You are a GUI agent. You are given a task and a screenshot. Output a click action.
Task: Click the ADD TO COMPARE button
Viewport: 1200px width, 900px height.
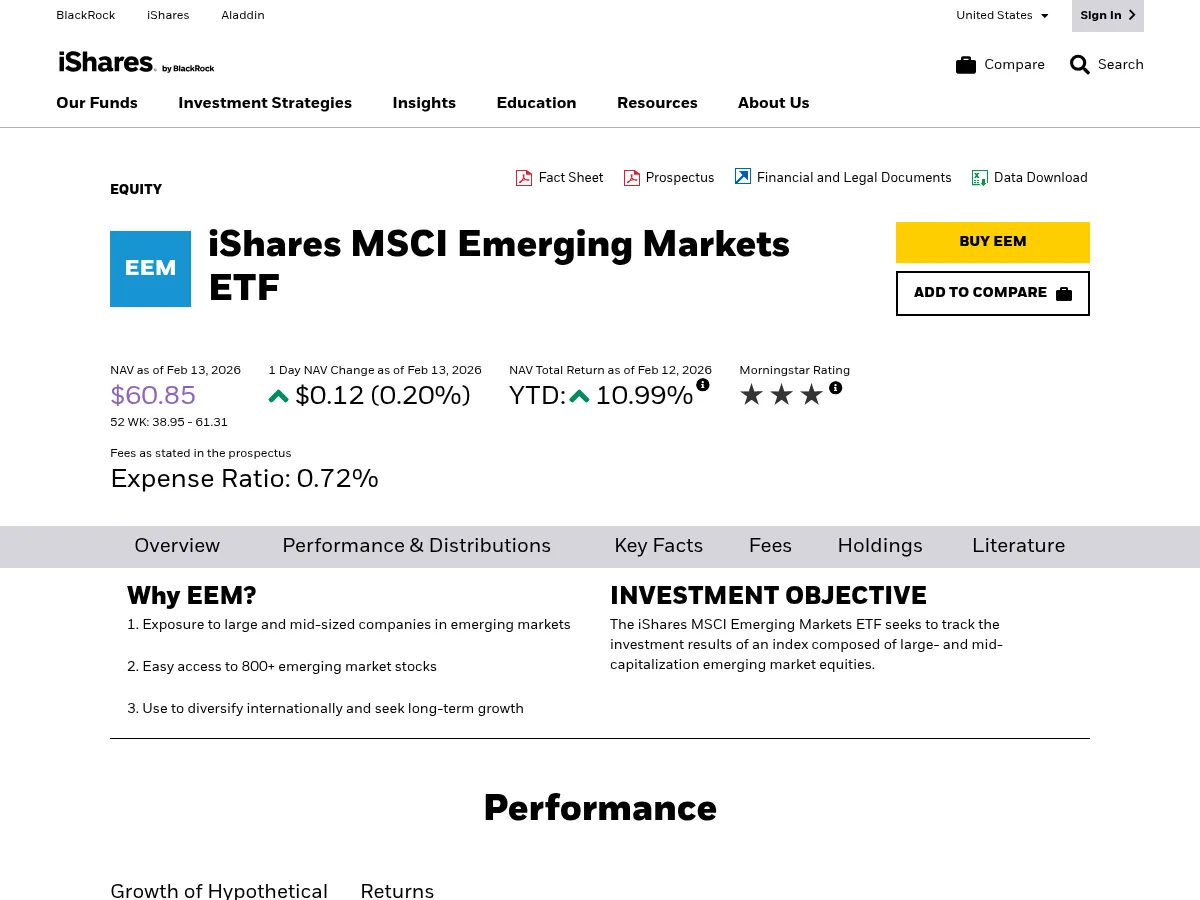[x=992, y=293]
